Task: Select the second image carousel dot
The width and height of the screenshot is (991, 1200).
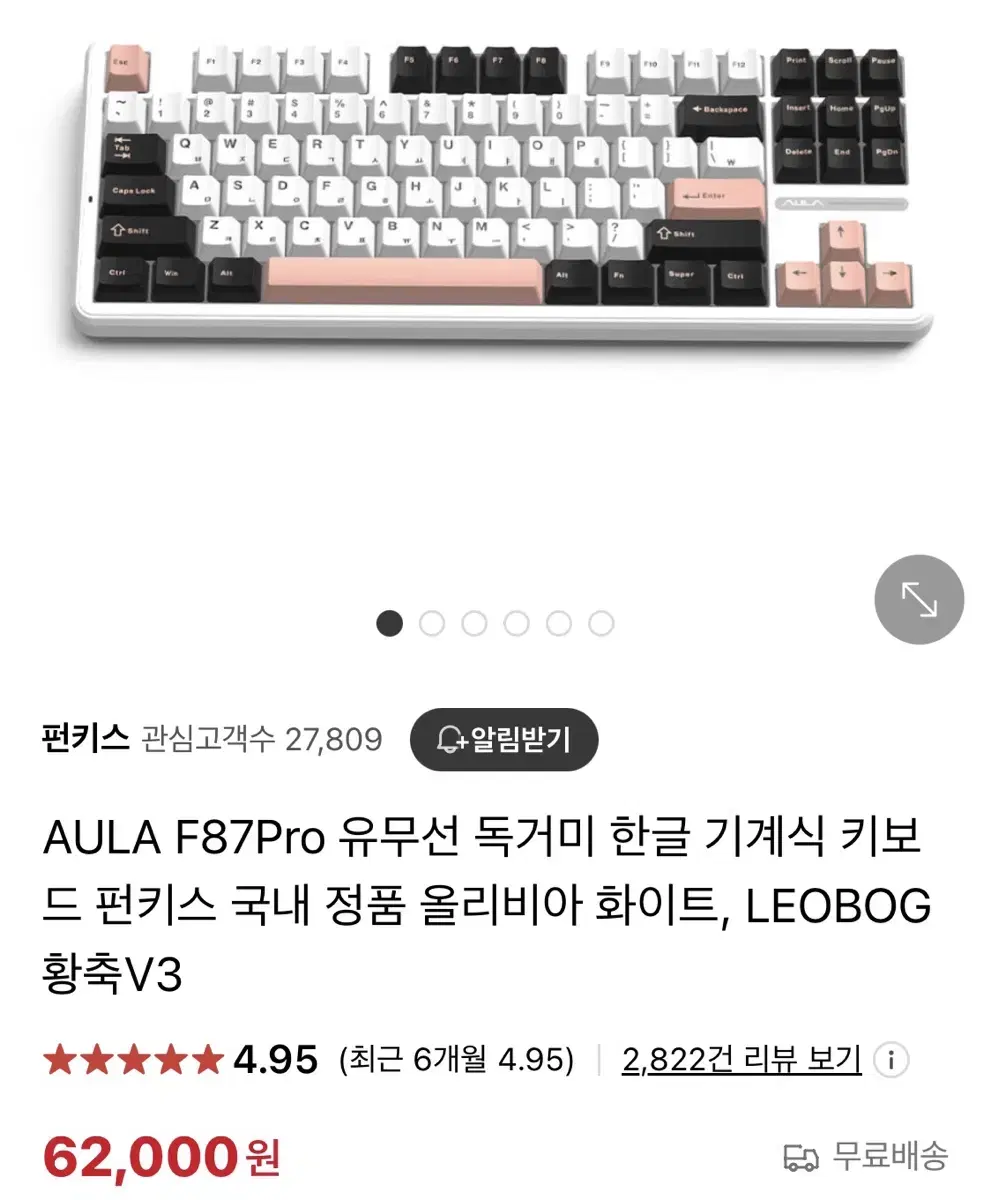Action: 432,624
